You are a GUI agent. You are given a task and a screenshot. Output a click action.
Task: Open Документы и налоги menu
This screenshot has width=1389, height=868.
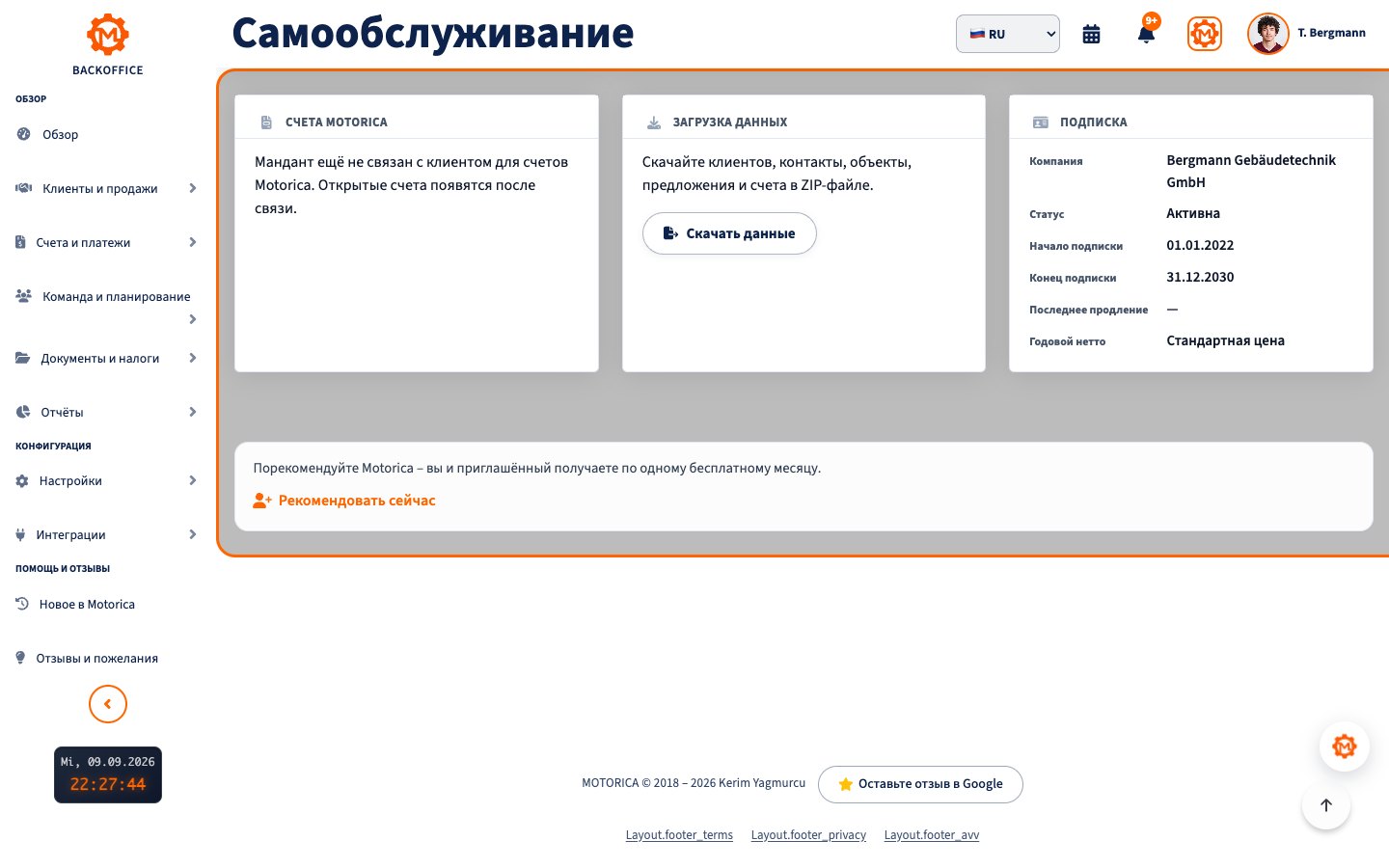pyautogui.click(x=99, y=359)
